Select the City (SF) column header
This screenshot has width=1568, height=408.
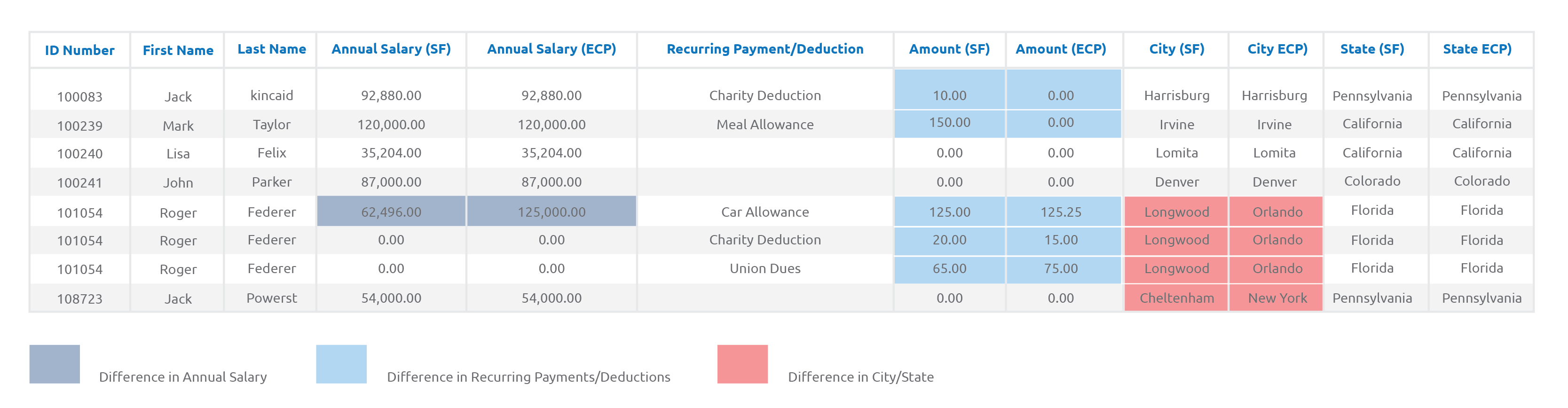click(x=1176, y=49)
